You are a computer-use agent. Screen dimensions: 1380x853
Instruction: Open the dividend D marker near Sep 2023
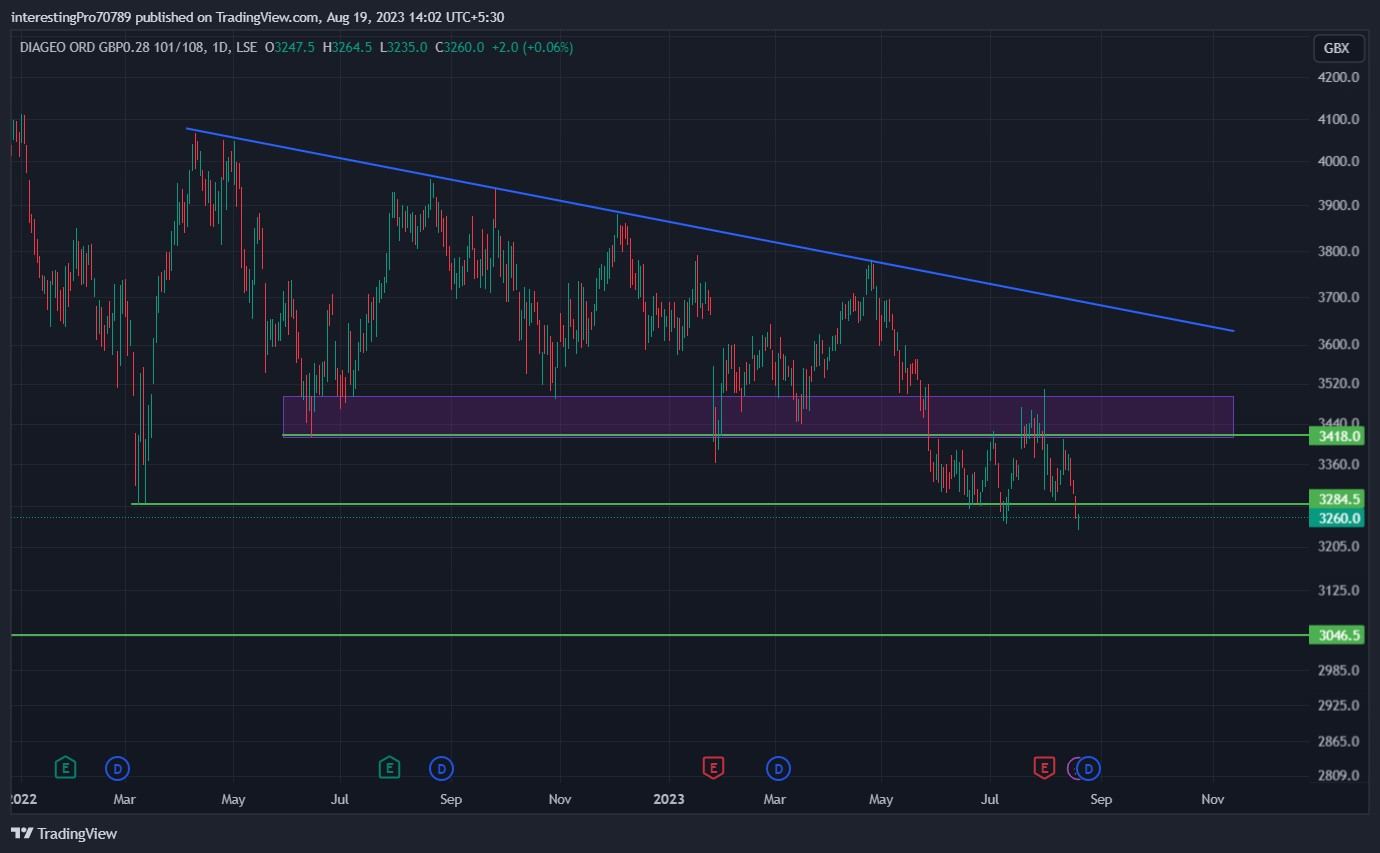[1090, 768]
